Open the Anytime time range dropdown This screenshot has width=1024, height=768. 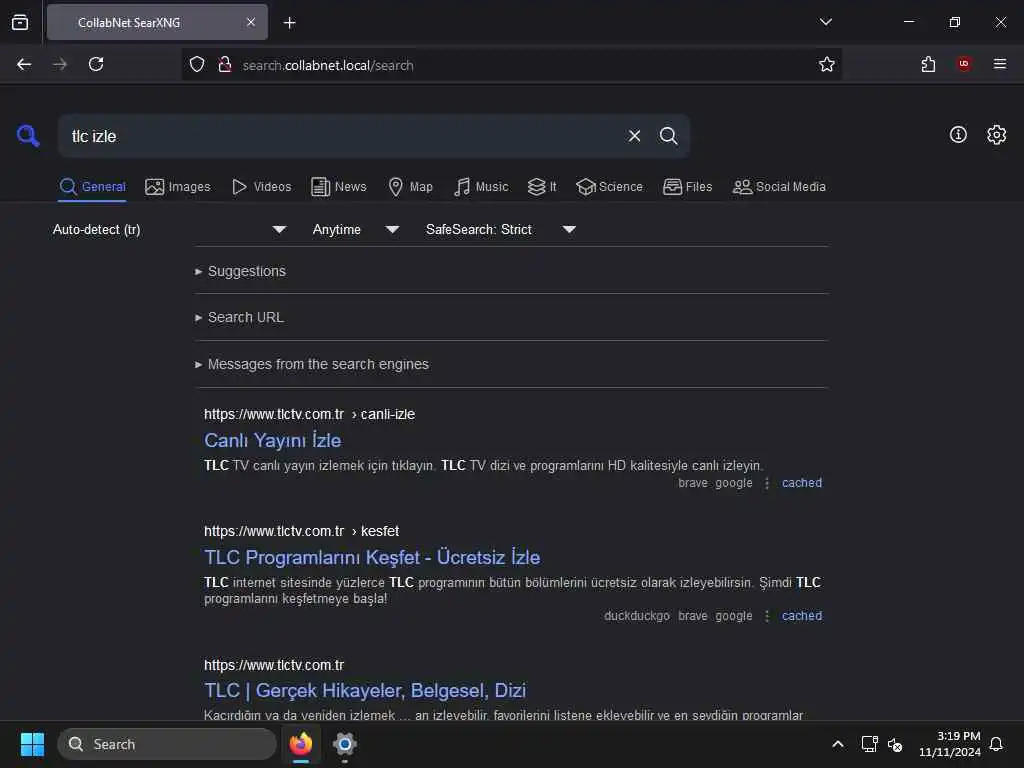point(356,229)
